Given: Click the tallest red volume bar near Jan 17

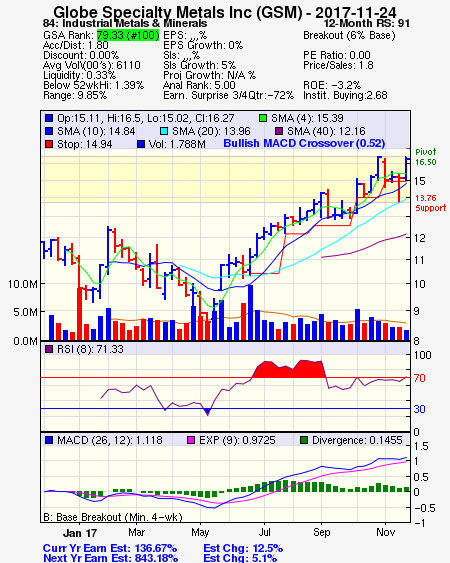Looking at the screenshot, I should click(x=79, y=313).
